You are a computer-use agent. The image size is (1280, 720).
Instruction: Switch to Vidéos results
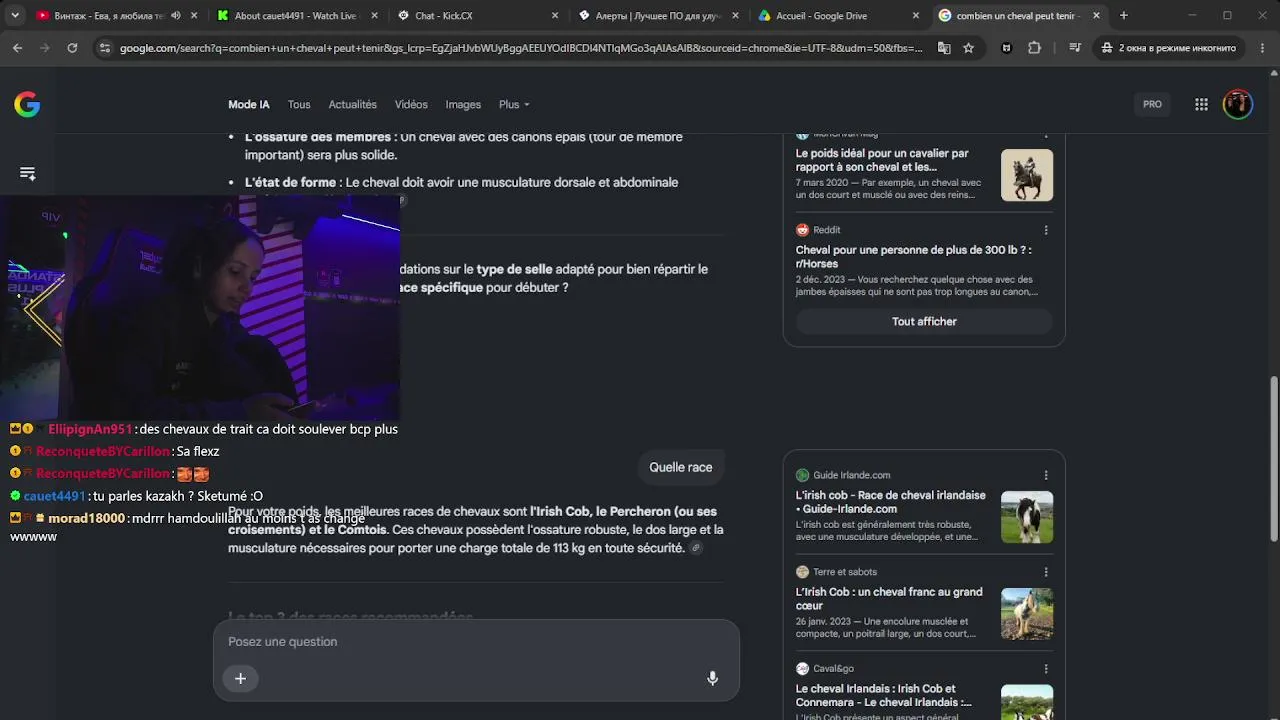point(411,105)
